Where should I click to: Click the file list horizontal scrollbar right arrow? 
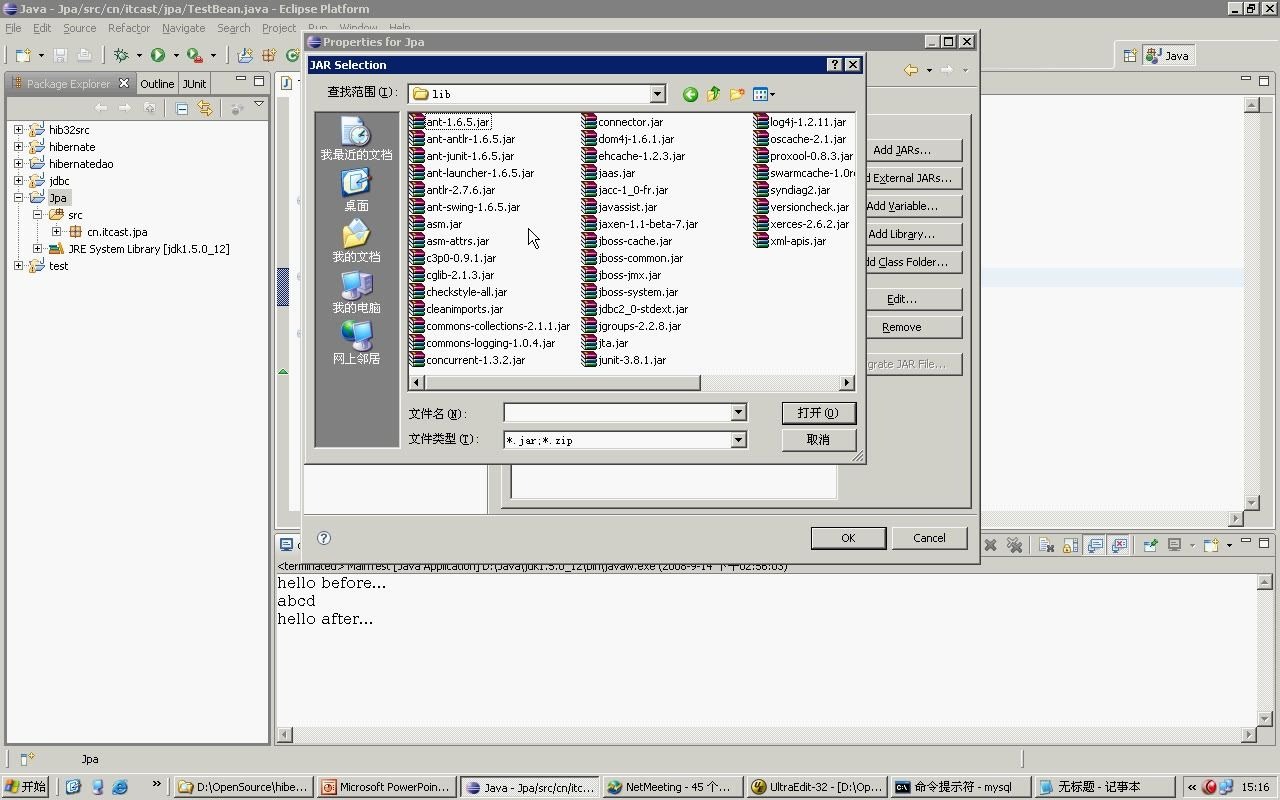847,382
